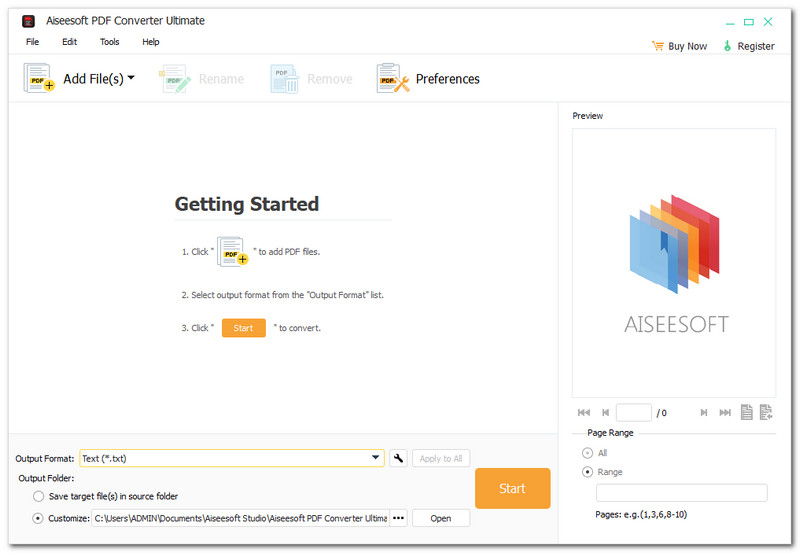This screenshot has height=553, width=800.
Task: Open the Tools menu
Action: [x=109, y=42]
